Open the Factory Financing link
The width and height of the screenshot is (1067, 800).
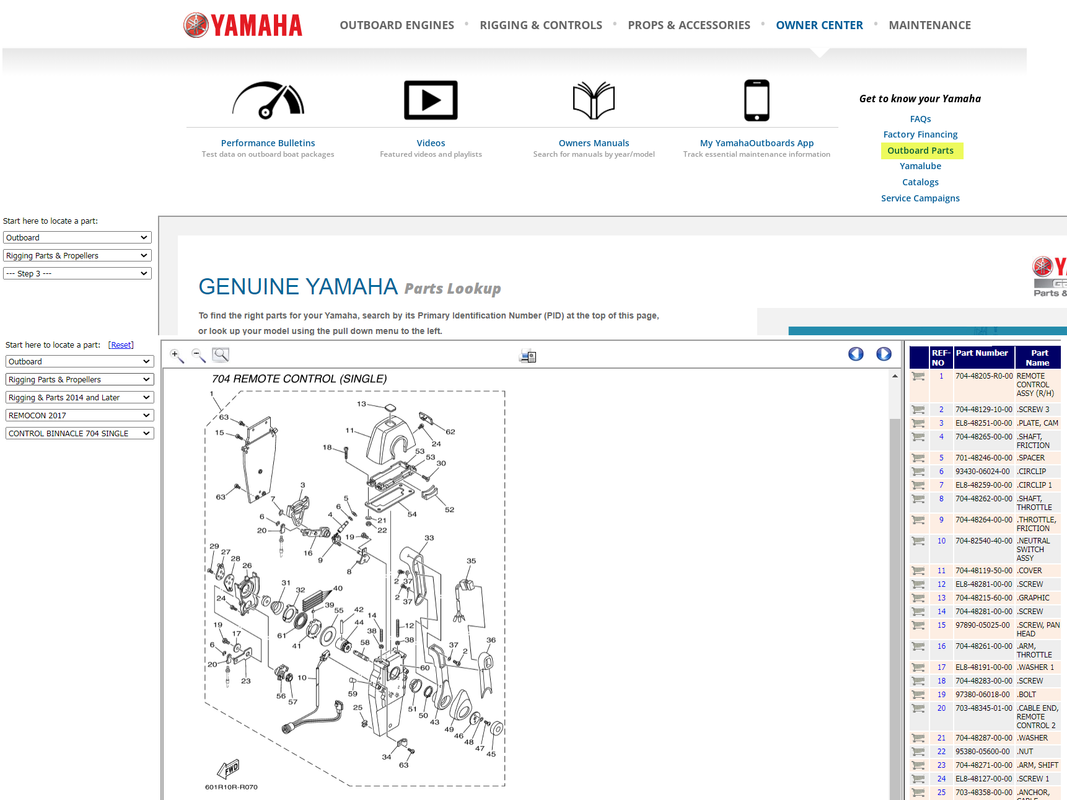tap(920, 135)
